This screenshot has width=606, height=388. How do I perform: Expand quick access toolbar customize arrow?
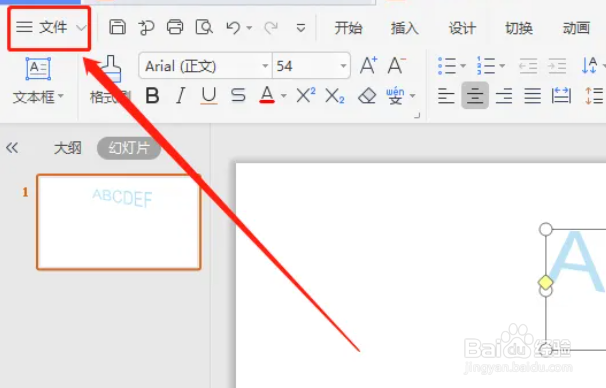tap(301, 28)
